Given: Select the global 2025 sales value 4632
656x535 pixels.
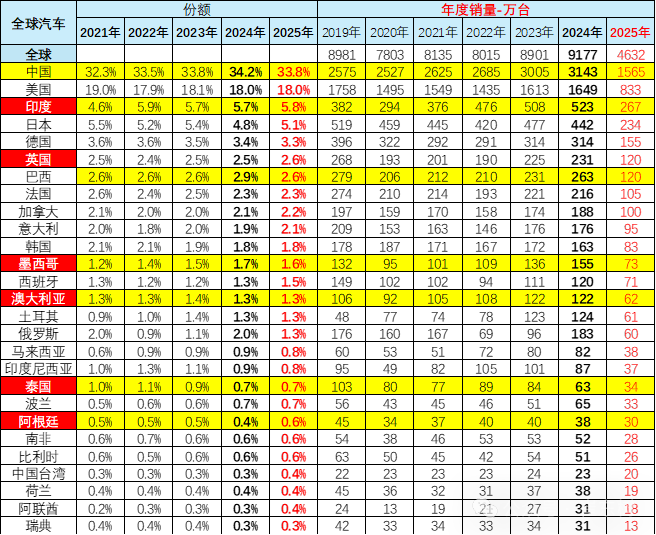Looking at the screenshot, I should (631, 54).
